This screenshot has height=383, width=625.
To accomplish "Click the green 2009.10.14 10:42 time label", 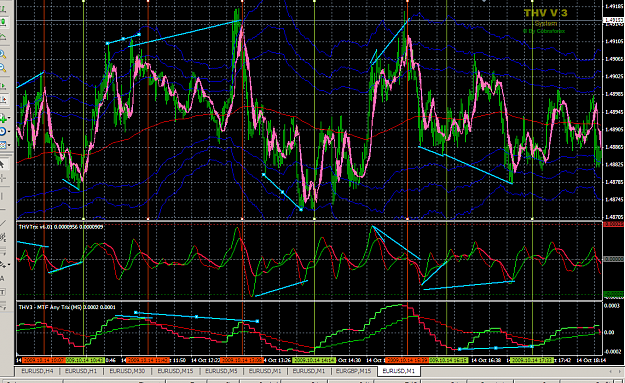I will coord(85,360).
